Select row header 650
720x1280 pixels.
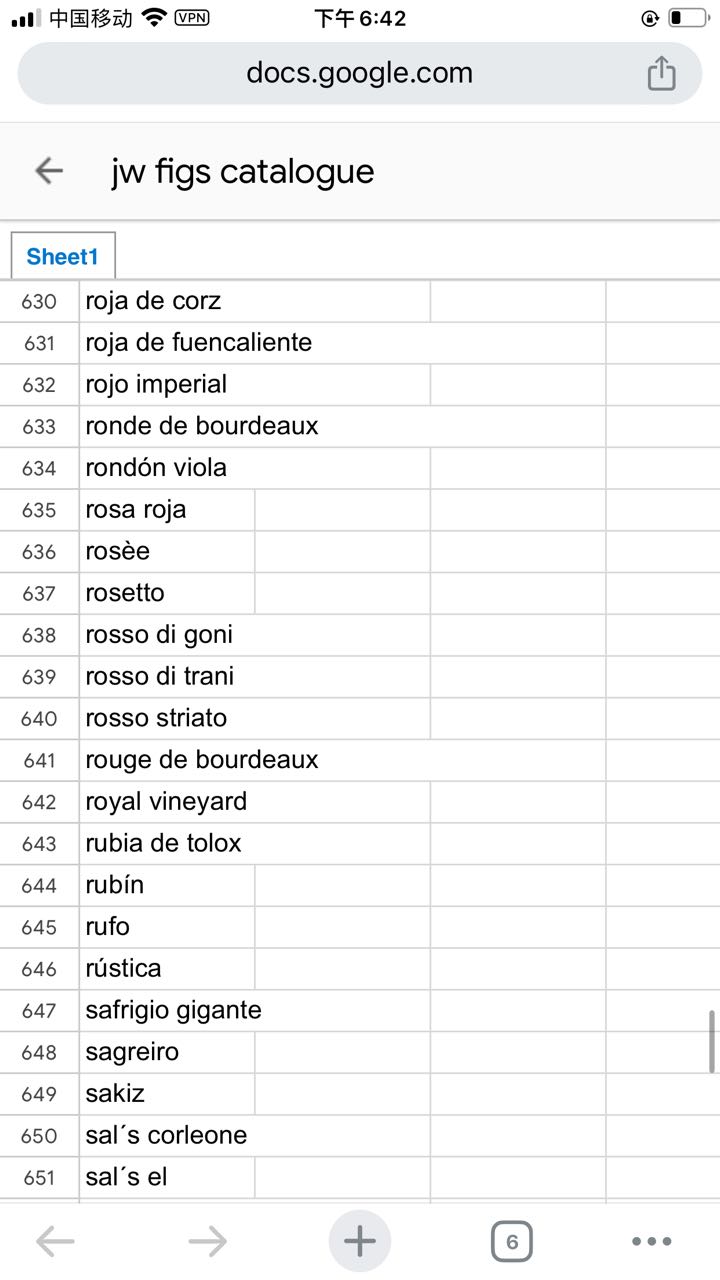pyautogui.click(x=39, y=1135)
